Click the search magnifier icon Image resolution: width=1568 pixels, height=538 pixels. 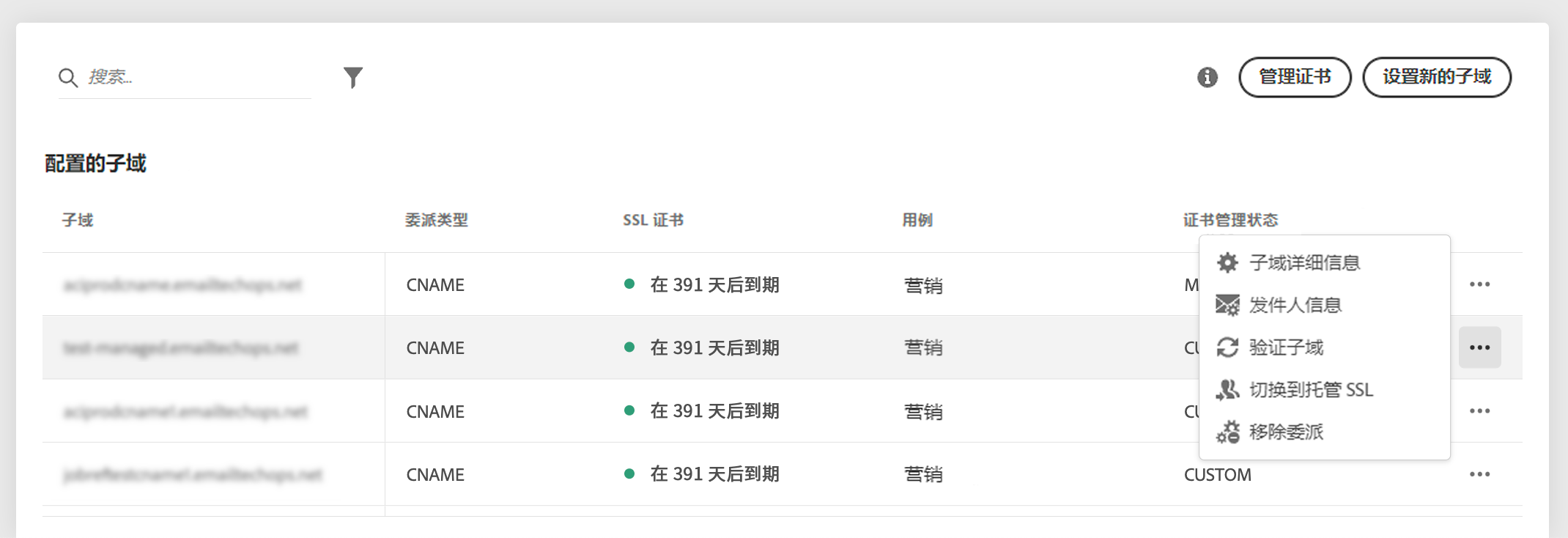[68, 78]
